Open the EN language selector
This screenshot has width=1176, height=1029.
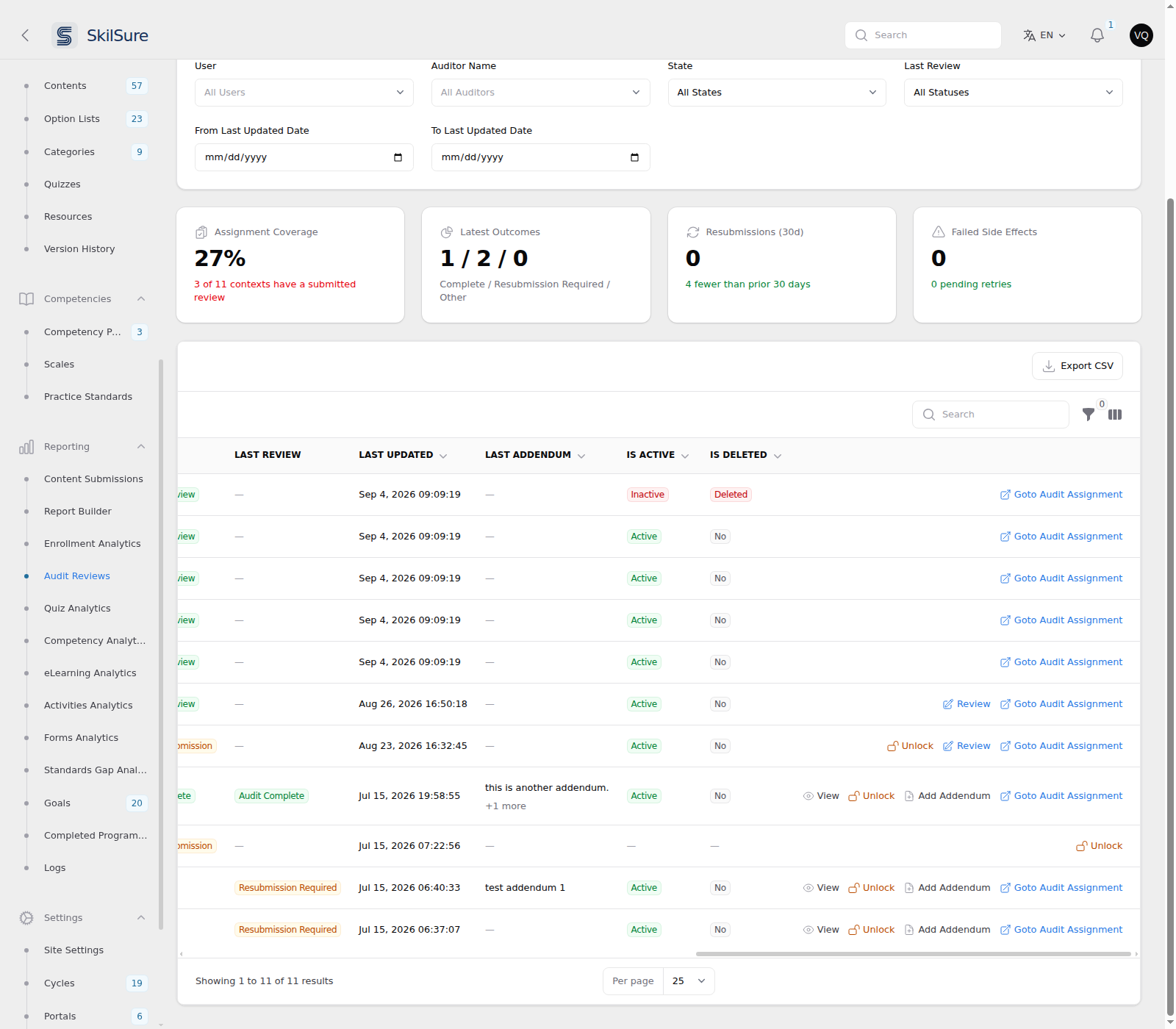click(1045, 35)
